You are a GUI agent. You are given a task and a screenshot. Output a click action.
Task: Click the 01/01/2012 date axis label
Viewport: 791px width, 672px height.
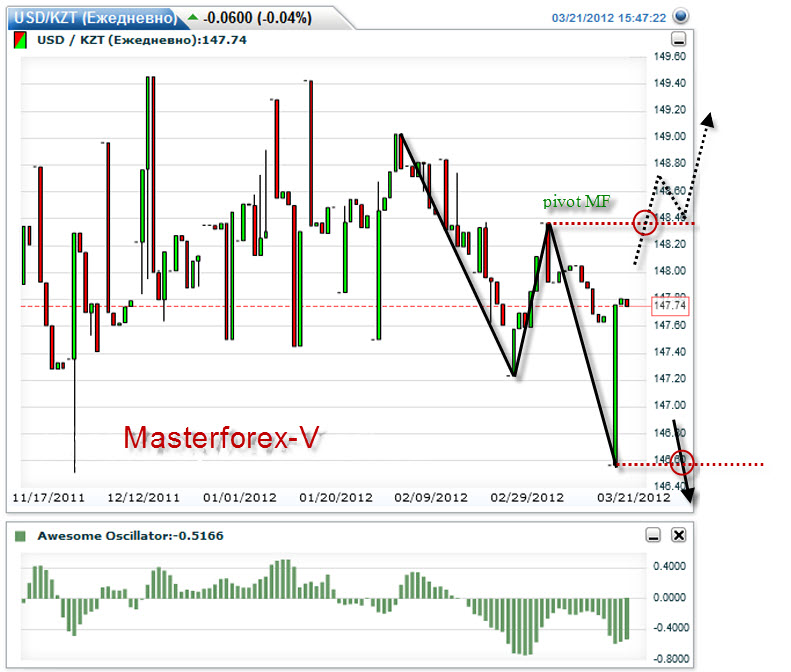click(x=240, y=498)
